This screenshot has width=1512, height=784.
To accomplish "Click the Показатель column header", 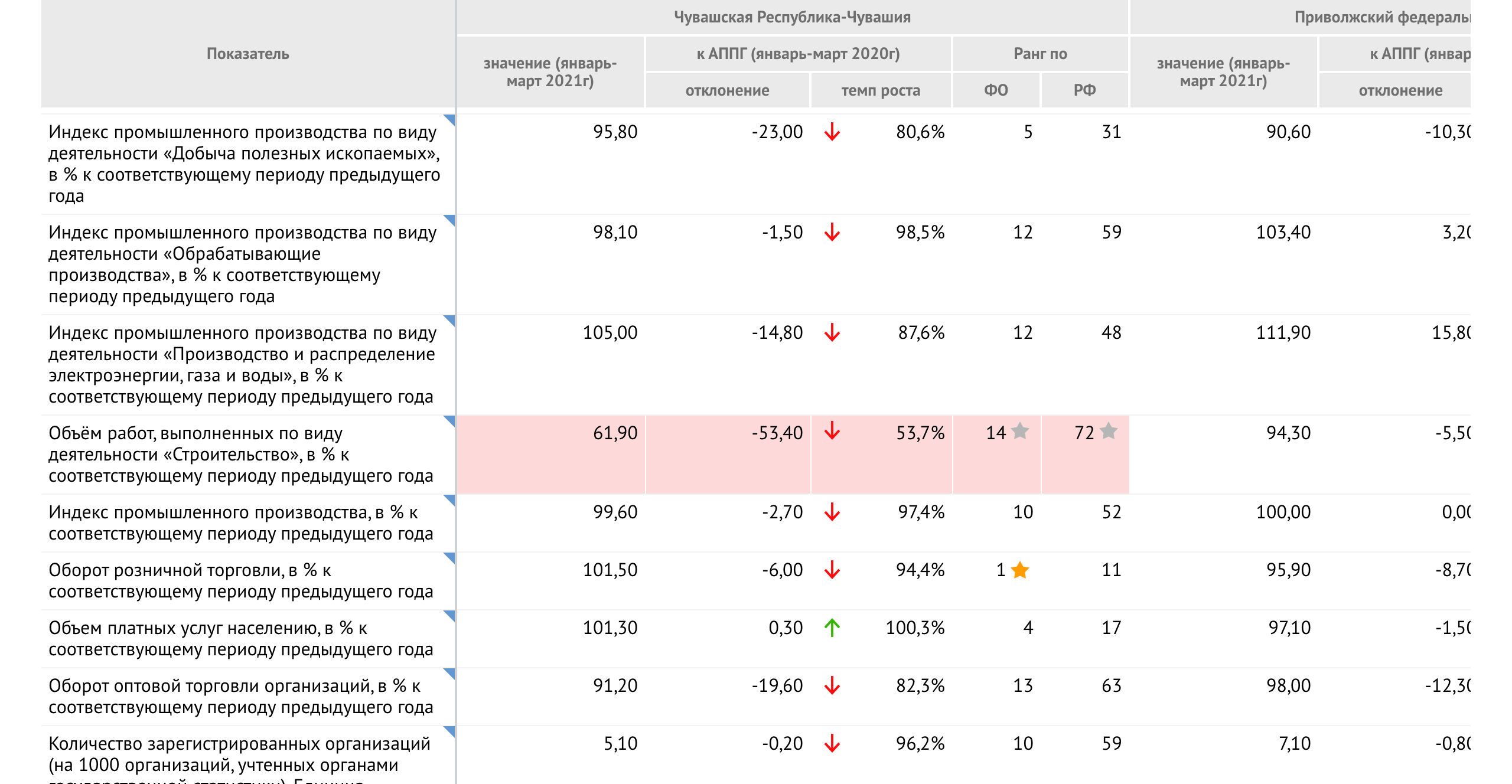I will 248,54.
